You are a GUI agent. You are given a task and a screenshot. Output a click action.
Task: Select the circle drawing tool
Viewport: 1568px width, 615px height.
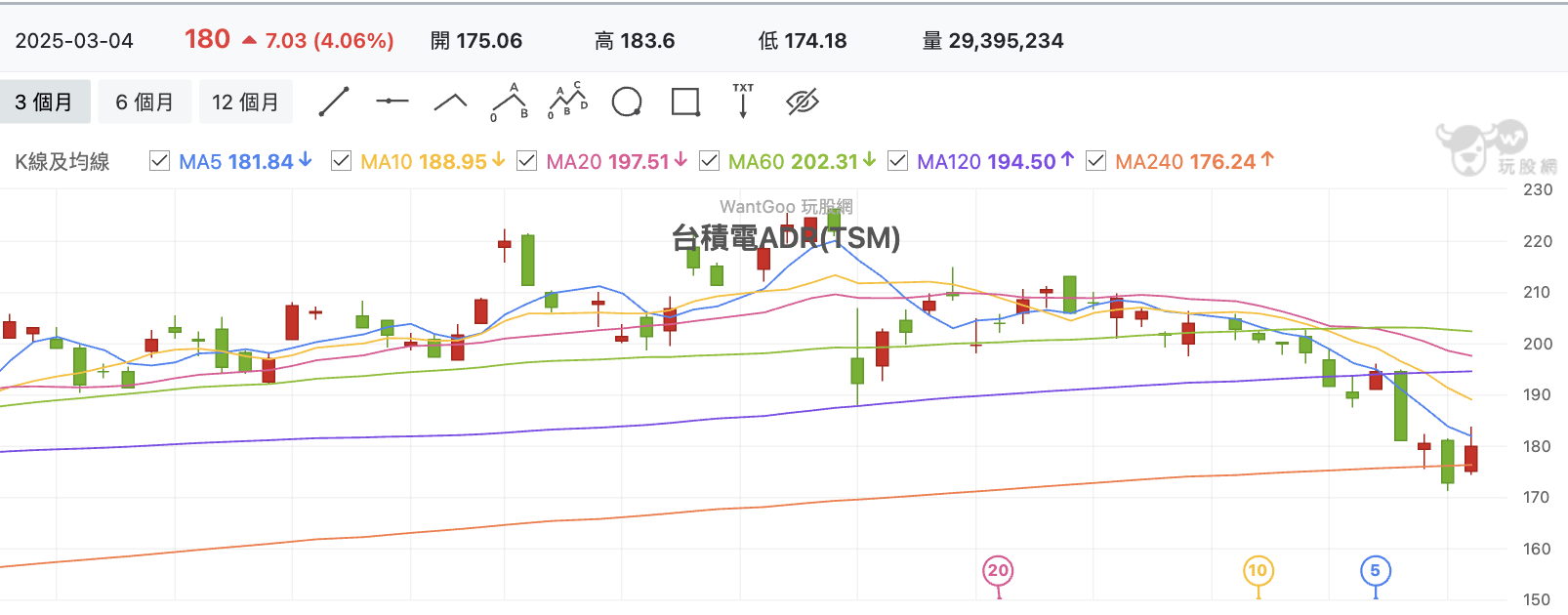(x=627, y=102)
